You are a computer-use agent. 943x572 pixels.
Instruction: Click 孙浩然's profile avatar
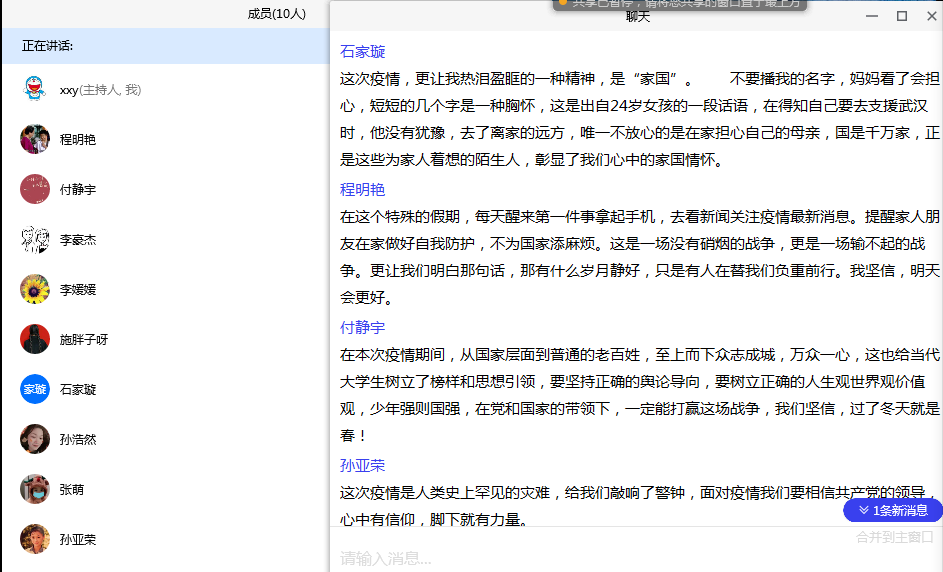(35, 439)
